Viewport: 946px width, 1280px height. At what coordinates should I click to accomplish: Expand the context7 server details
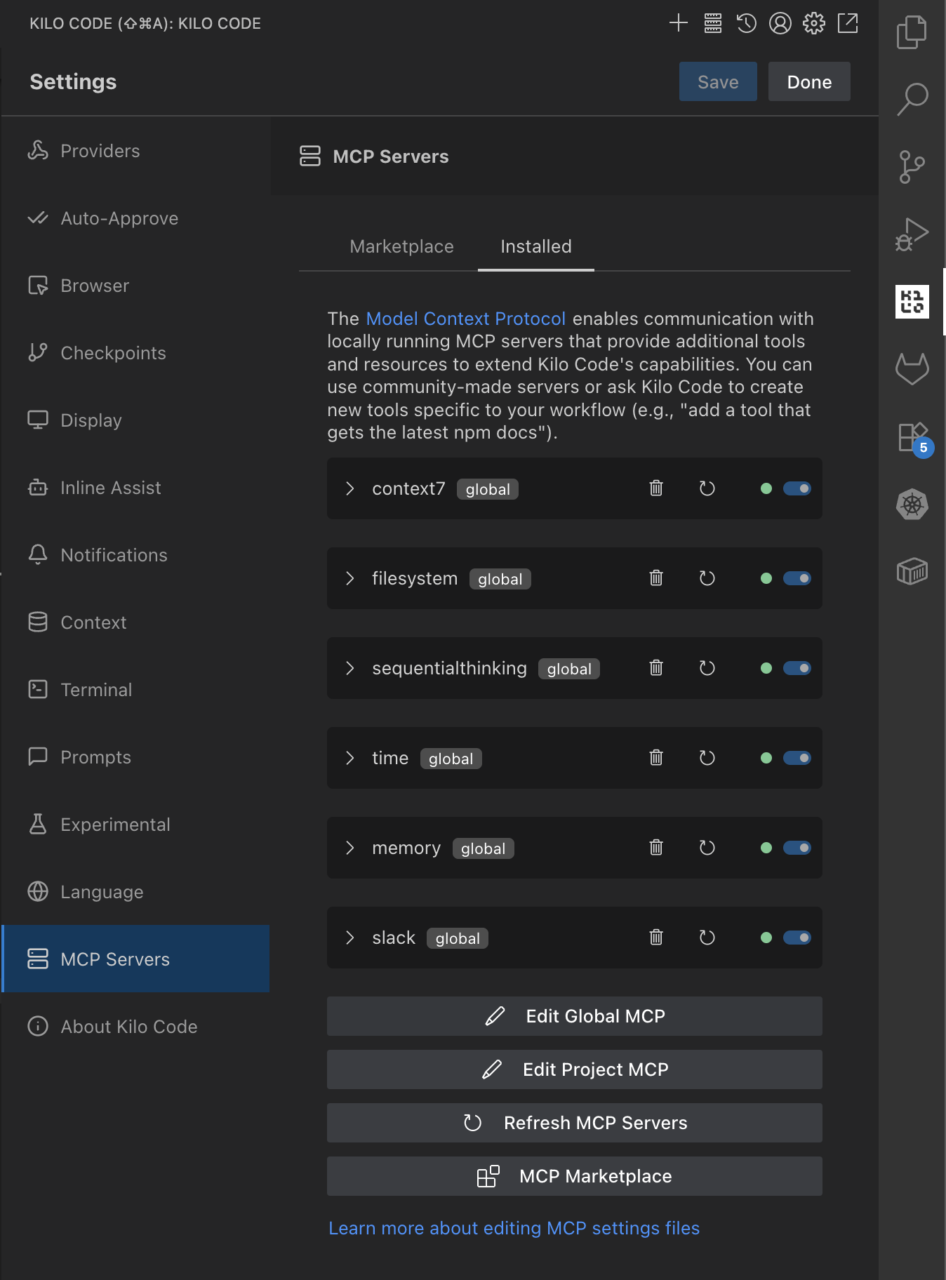350,489
